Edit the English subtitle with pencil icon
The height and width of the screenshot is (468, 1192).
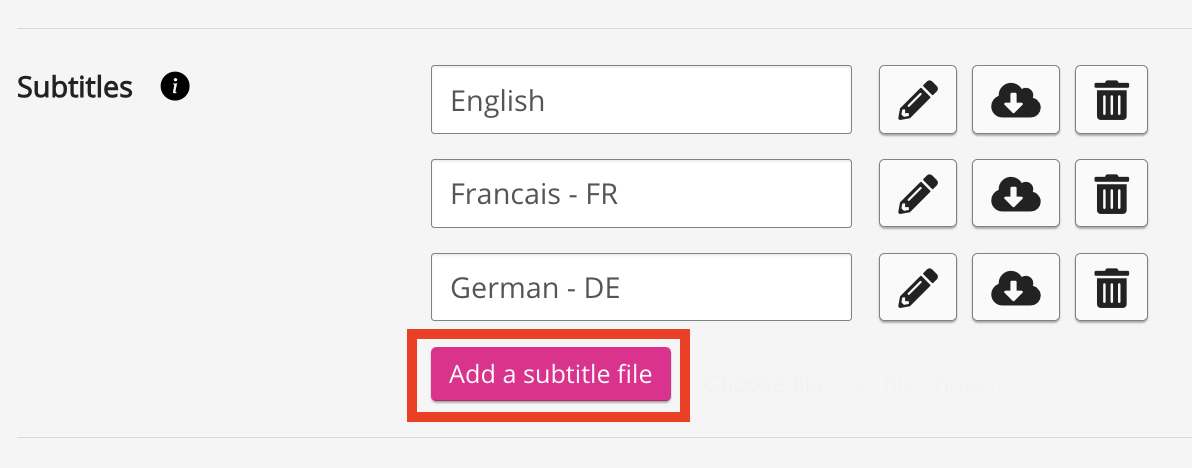[x=917, y=100]
